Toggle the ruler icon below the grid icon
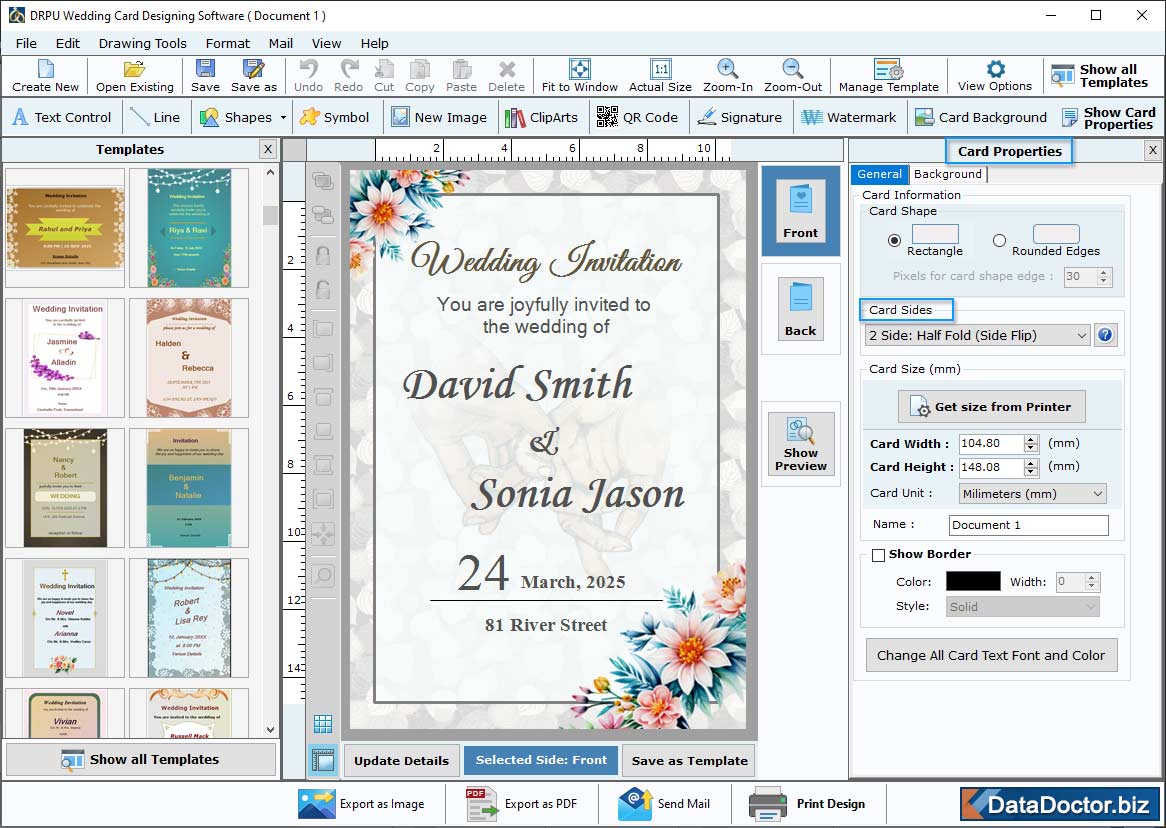Viewport: 1166px width, 828px height. (x=323, y=760)
